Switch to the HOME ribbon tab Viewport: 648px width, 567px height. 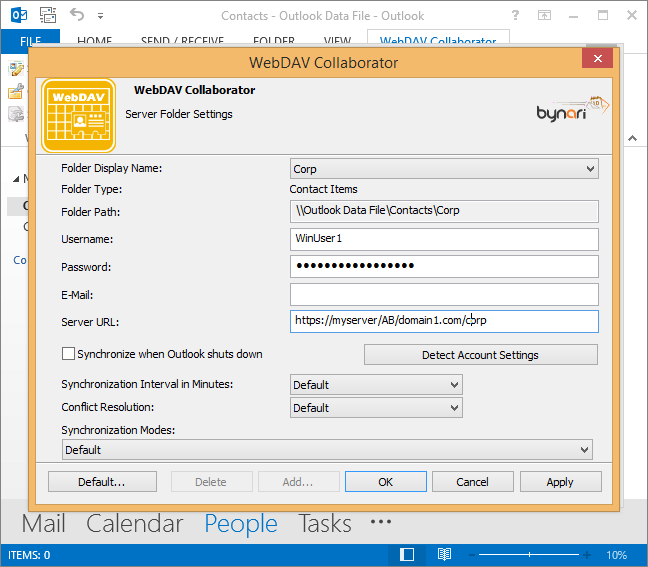pyautogui.click(x=95, y=41)
